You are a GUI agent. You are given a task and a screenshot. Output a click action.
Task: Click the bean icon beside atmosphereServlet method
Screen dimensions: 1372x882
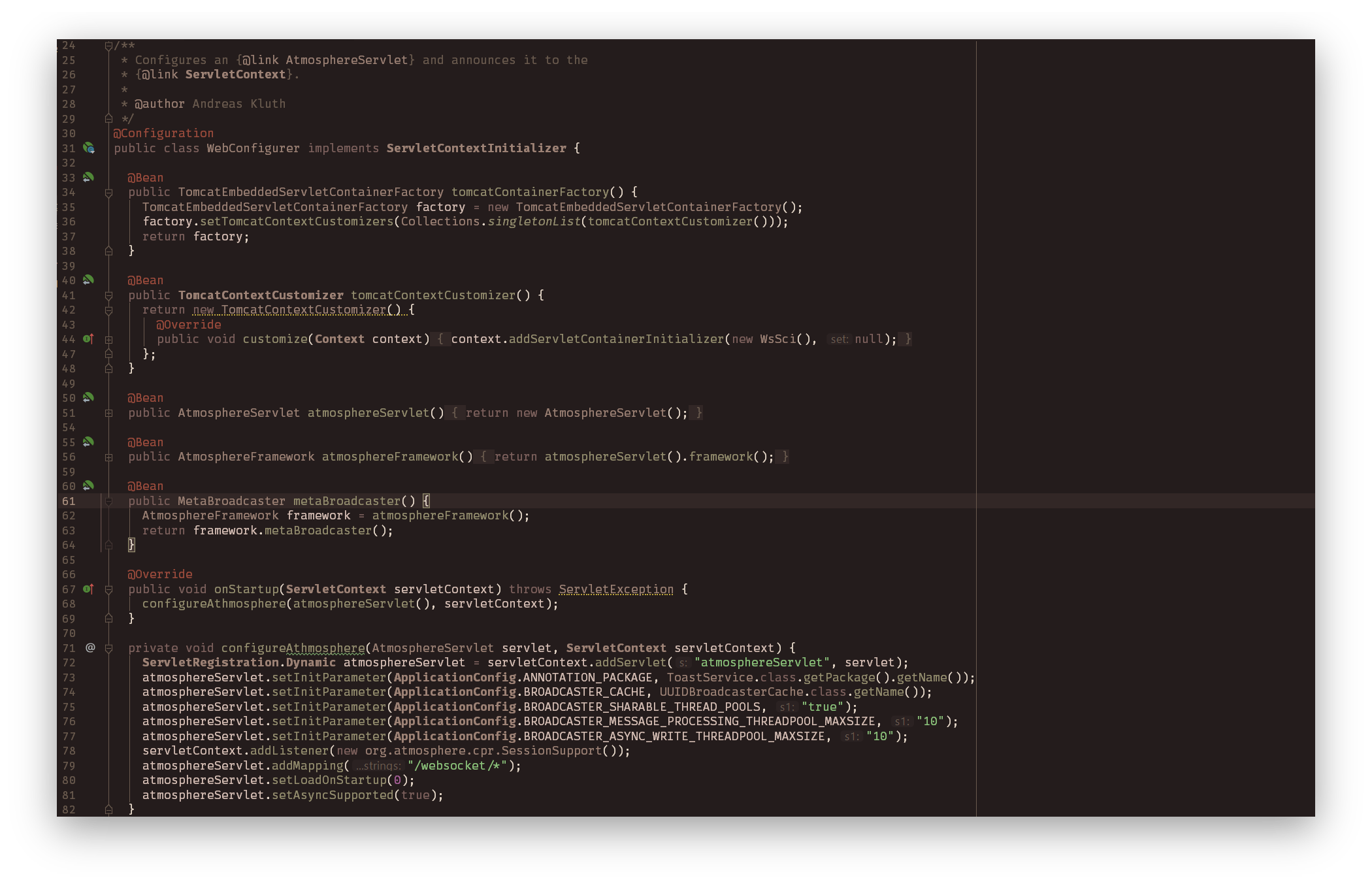[x=89, y=398]
